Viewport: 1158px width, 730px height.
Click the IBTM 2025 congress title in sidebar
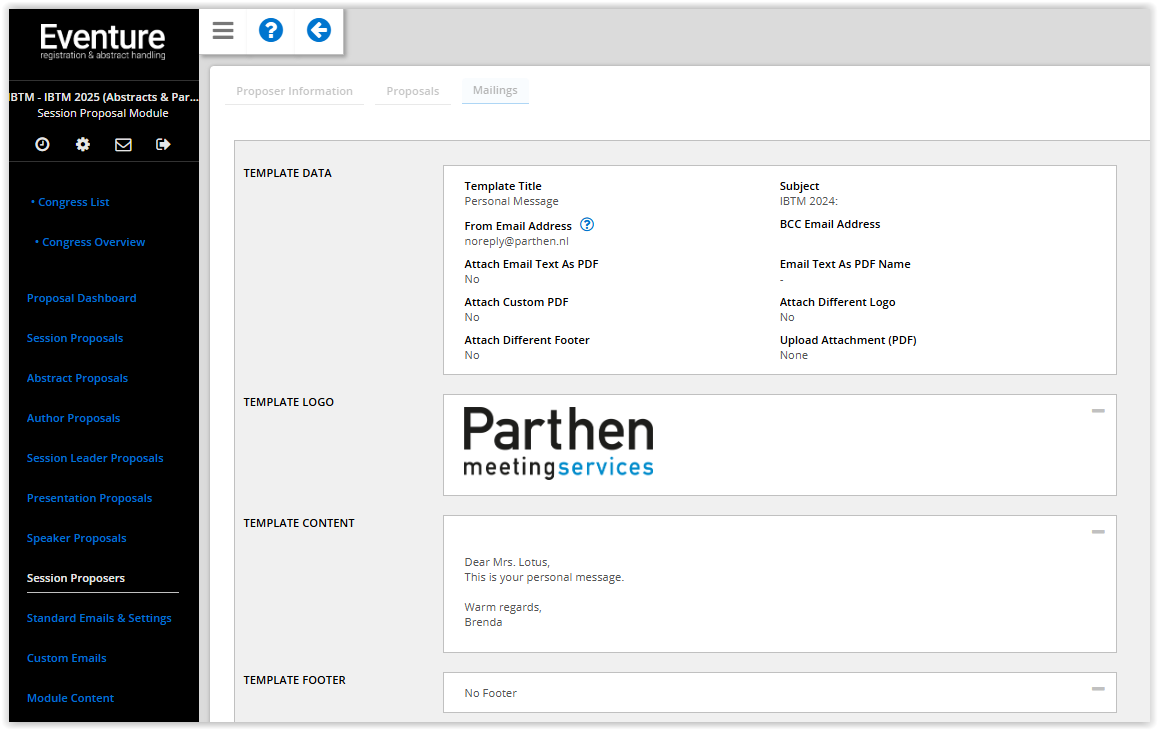click(104, 97)
